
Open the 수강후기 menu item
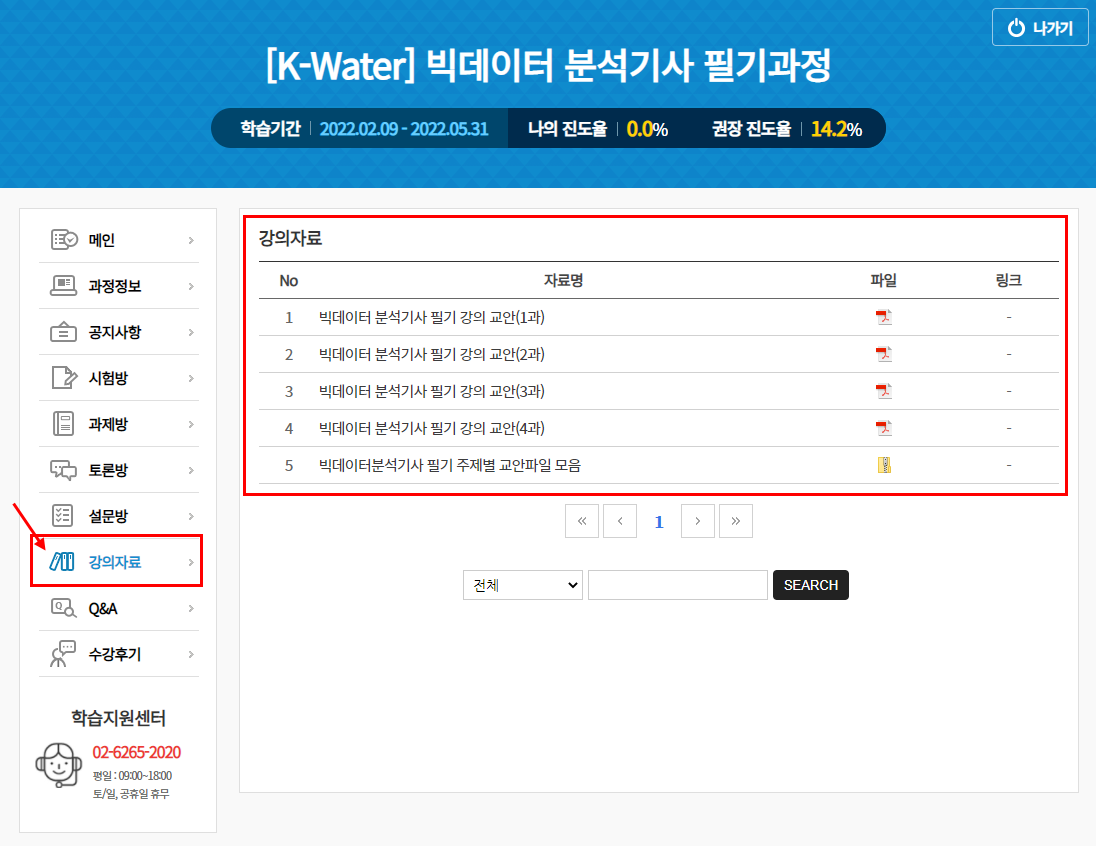point(119,654)
